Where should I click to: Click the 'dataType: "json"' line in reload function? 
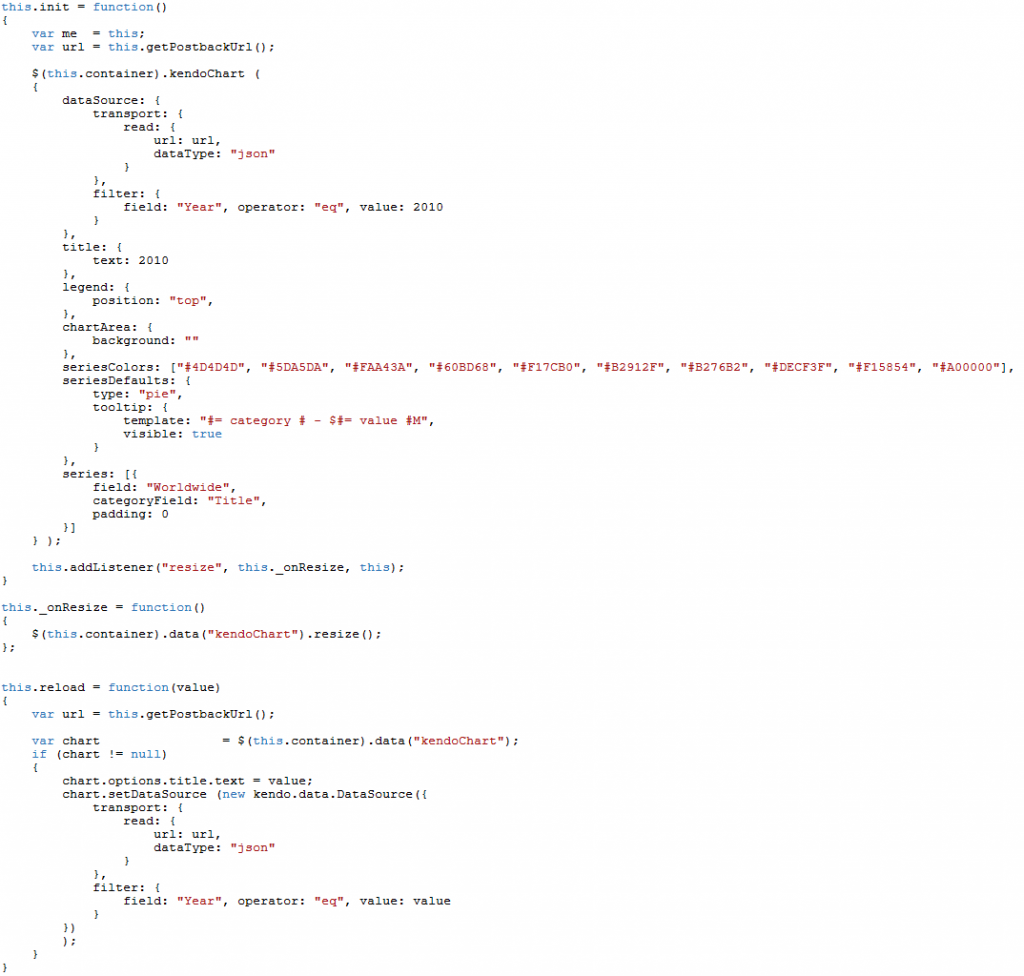click(x=214, y=848)
